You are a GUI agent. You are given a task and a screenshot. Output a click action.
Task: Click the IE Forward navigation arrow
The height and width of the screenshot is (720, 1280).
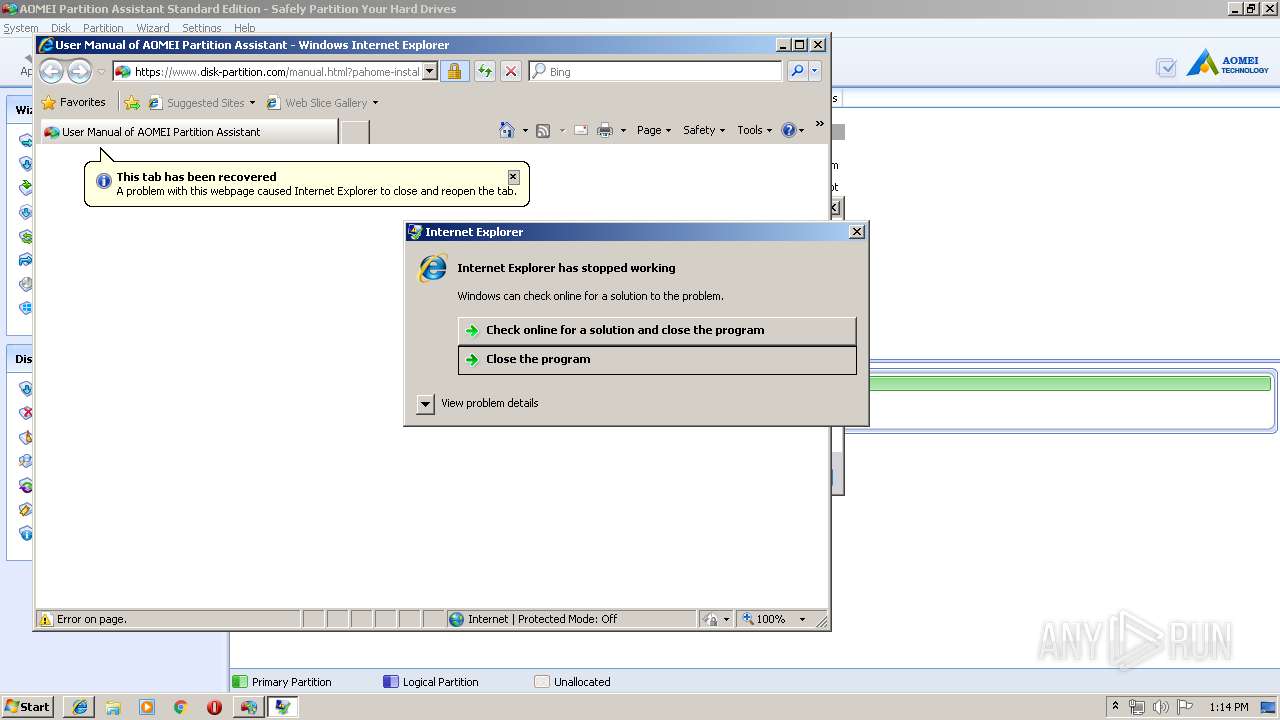pos(80,71)
